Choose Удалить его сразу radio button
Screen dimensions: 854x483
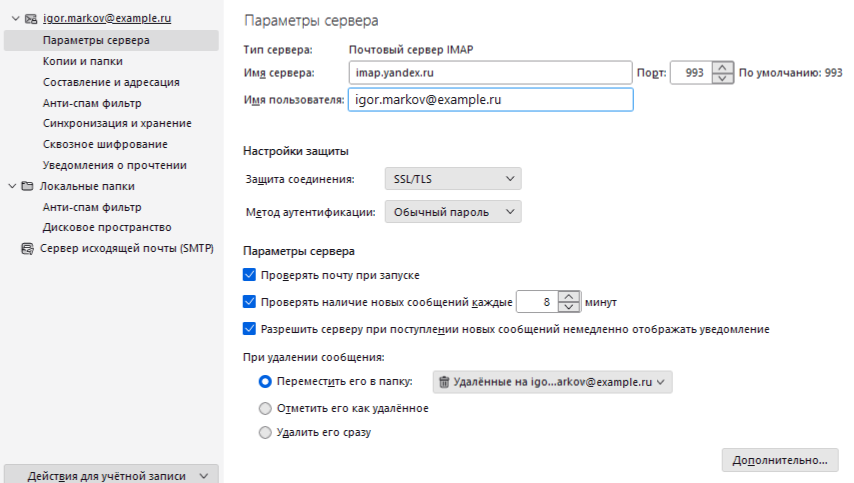pyautogui.click(x=265, y=433)
